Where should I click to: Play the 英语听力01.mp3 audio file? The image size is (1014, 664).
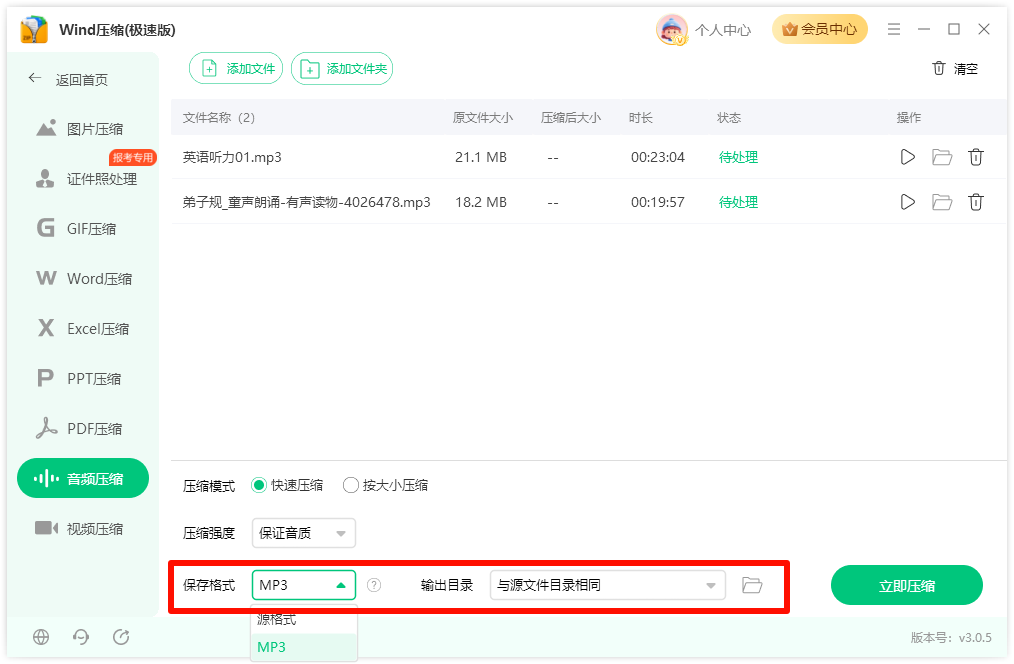[x=907, y=157]
